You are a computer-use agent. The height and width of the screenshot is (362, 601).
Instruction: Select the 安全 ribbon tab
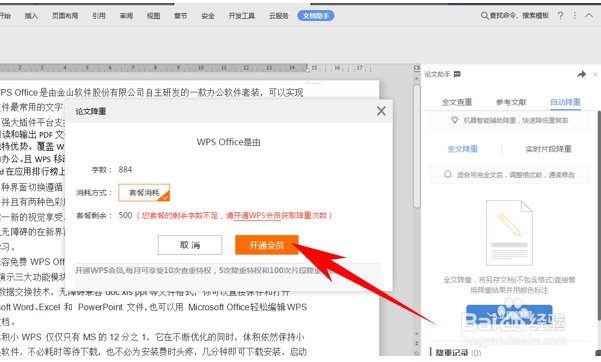(x=208, y=16)
